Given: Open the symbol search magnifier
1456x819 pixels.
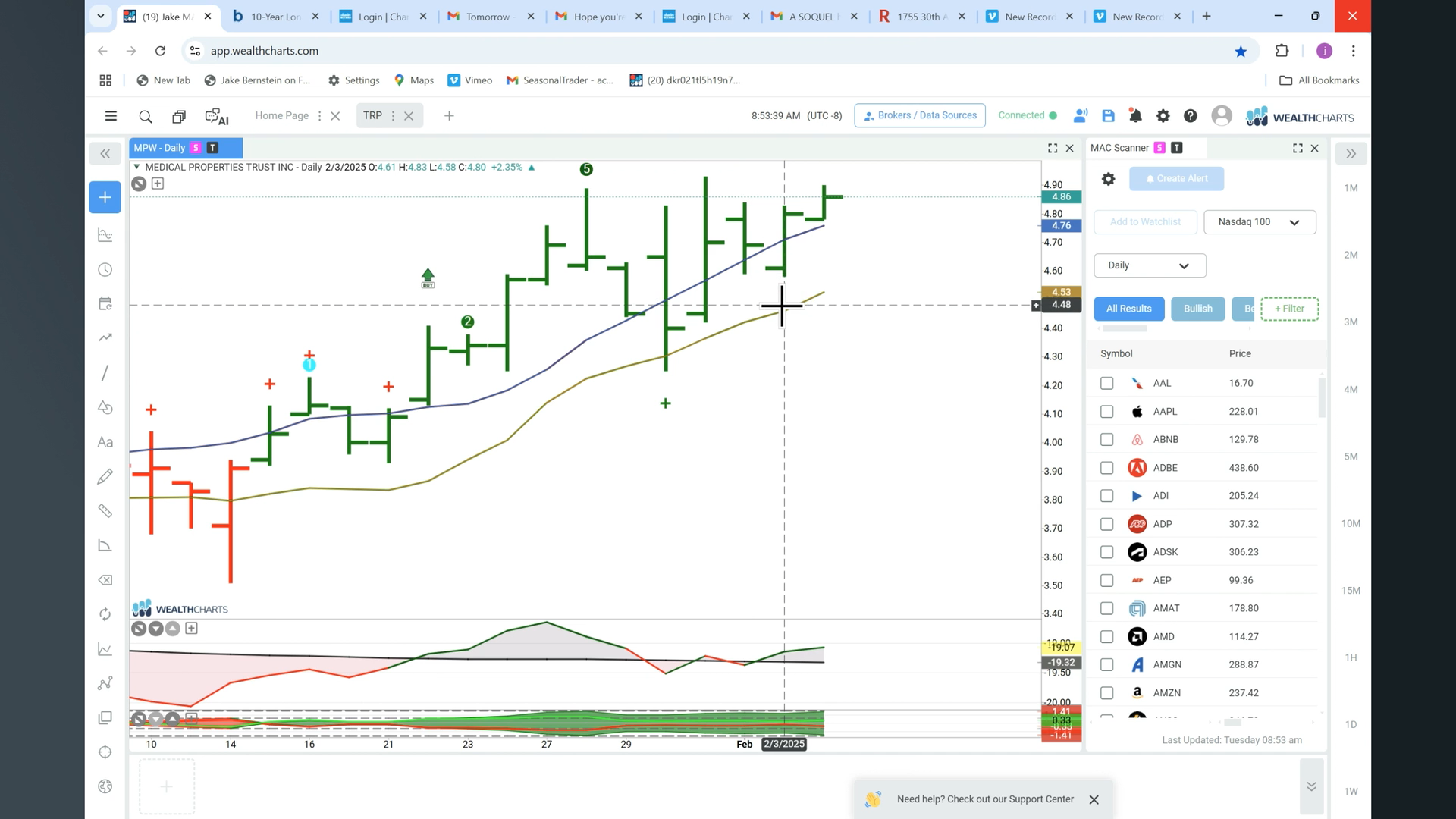Looking at the screenshot, I should tap(146, 116).
